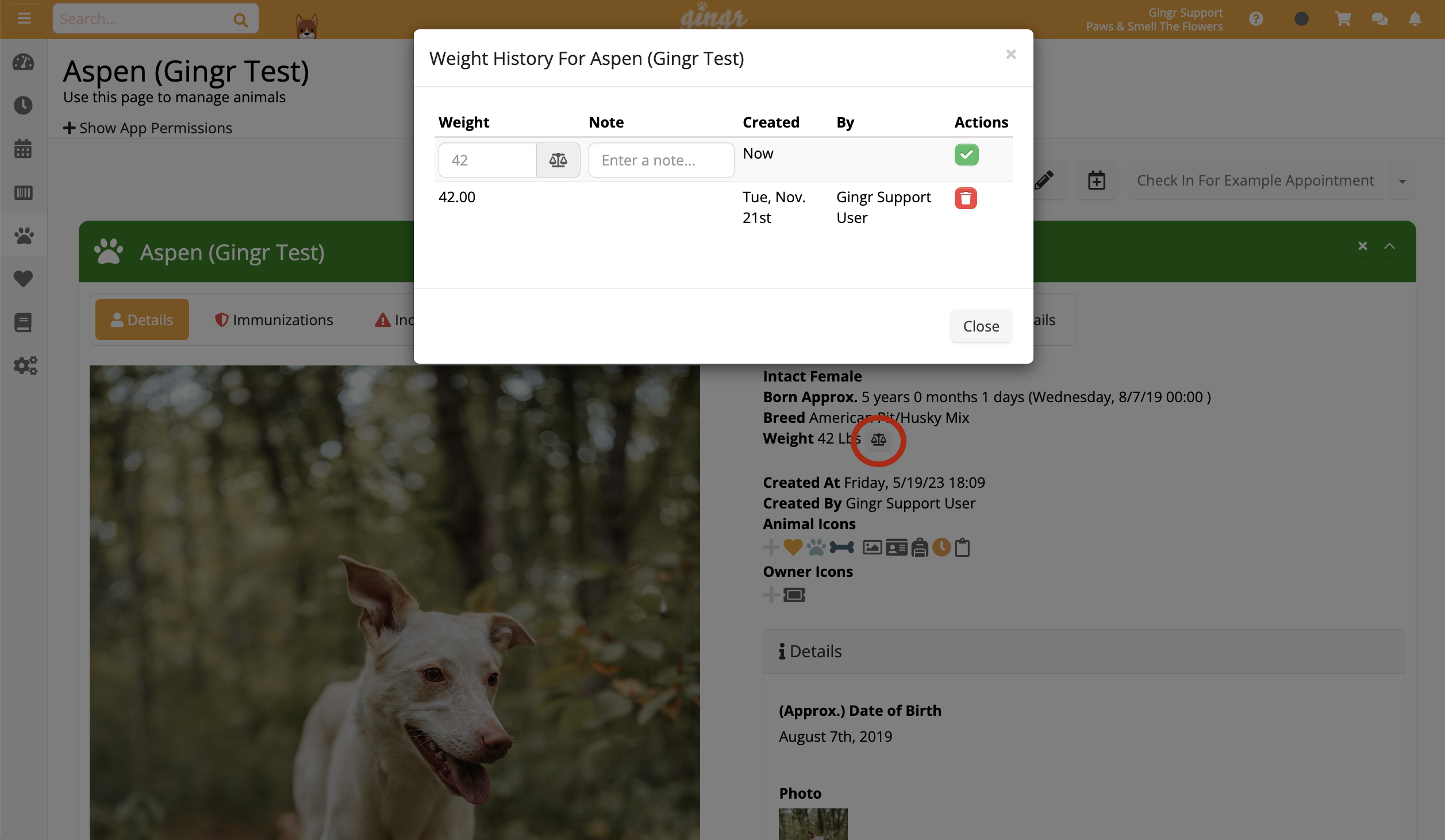Image resolution: width=1445 pixels, height=840 pixels.
Task: Click the bone animal icon
Action: click(842, 548)
